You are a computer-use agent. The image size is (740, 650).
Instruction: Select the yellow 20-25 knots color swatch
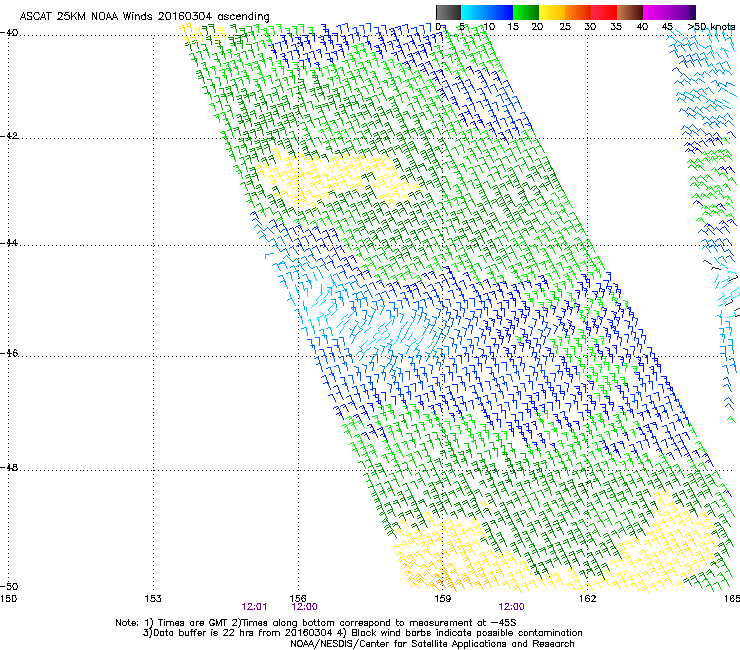[x=552, y=12]
